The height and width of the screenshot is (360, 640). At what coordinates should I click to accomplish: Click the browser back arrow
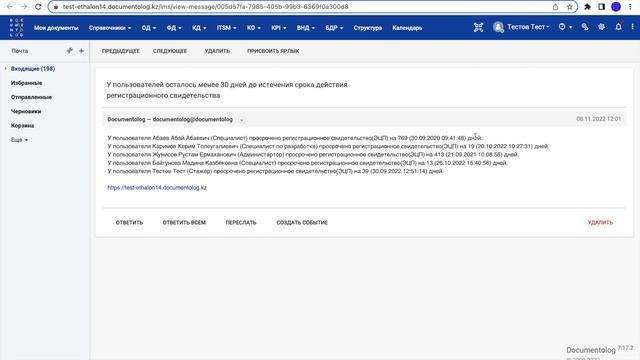(x=9, y=7)
